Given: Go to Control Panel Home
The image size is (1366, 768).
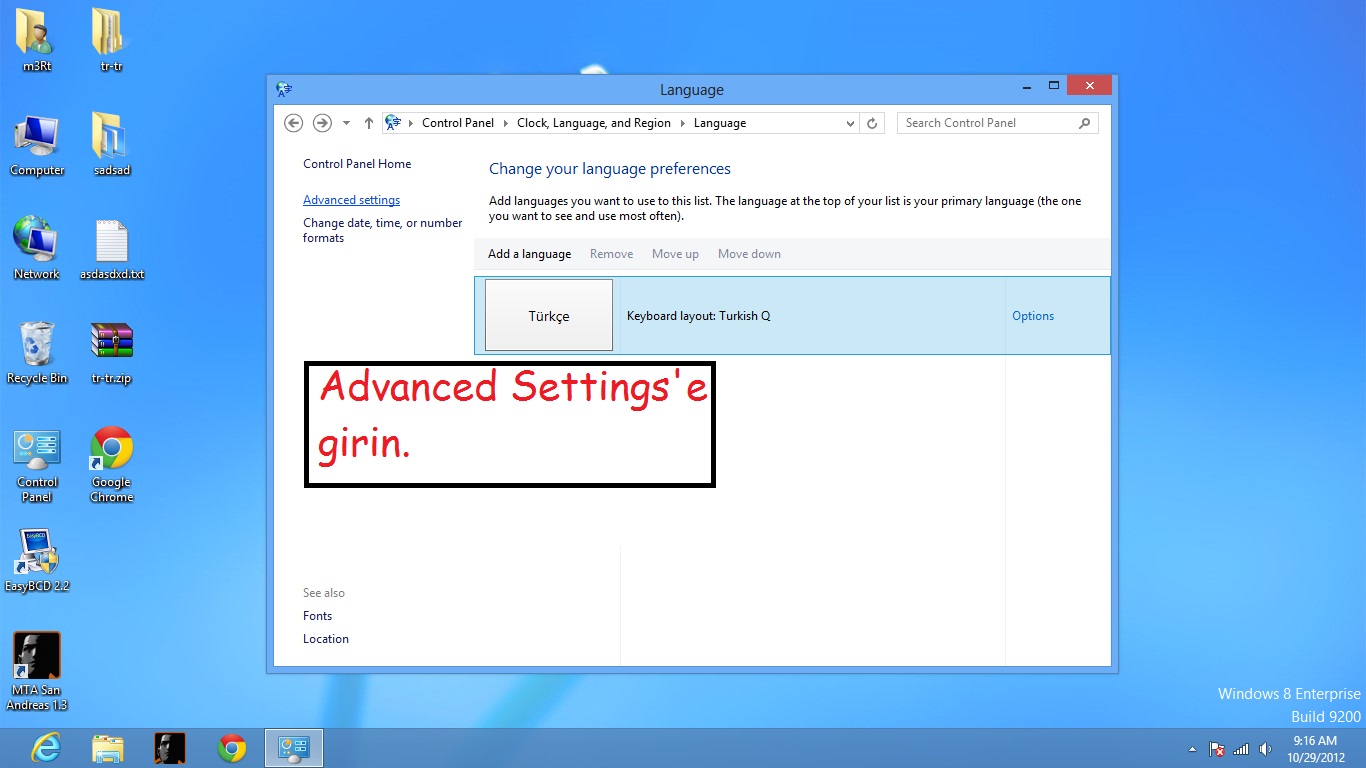Looking at the screenshot, I should (357, 164).
